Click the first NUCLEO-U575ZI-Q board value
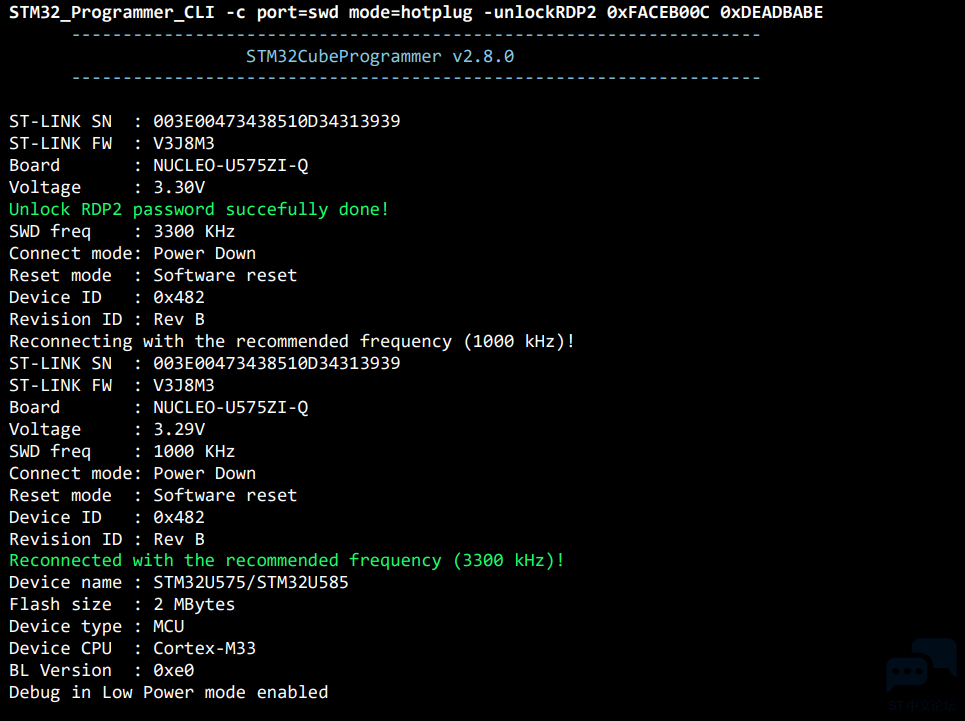965x721 pixels. coord(231,165)
